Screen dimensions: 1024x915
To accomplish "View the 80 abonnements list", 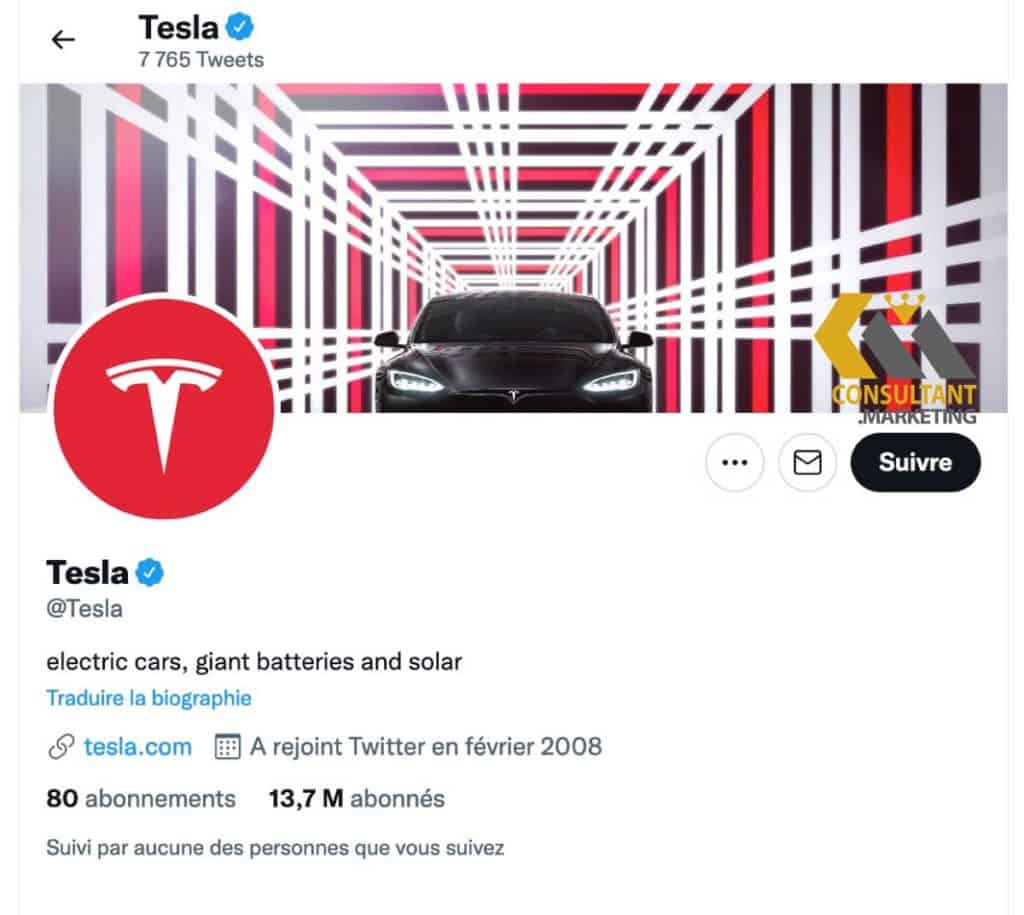I will tap(139, 798).
